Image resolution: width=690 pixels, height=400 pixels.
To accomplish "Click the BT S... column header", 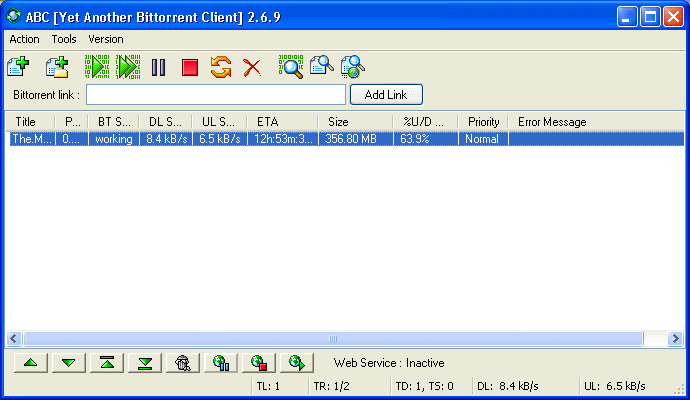I will [x=114, y=122].
